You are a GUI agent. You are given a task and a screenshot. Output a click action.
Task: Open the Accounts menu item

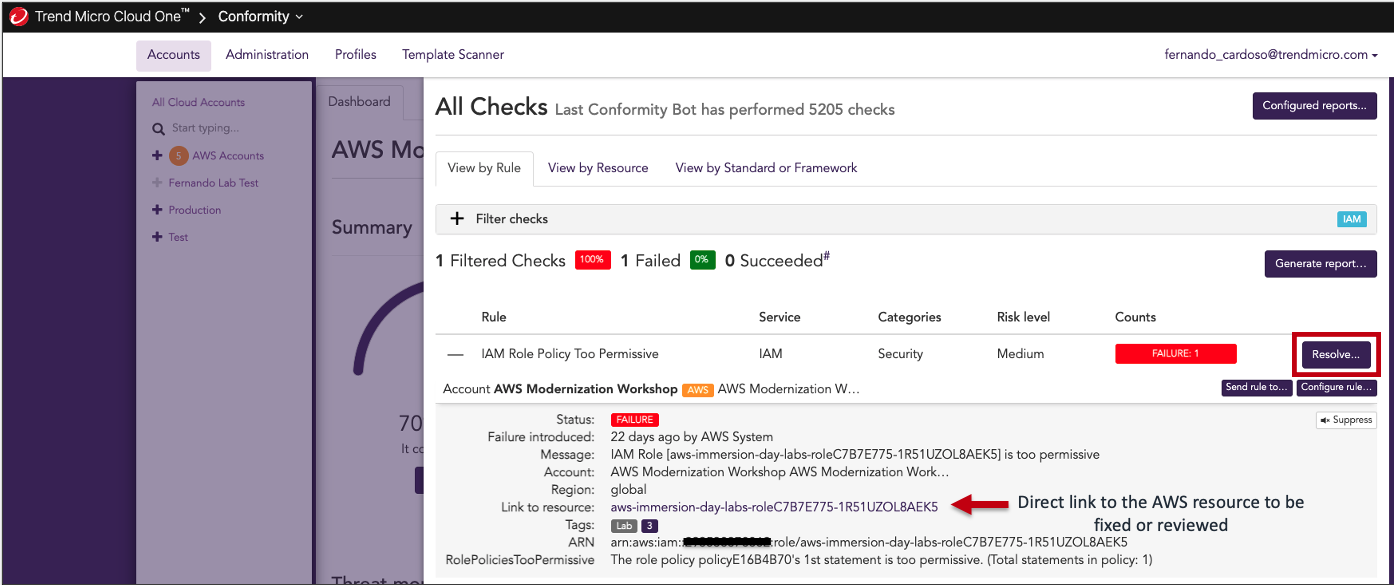pos(173,55)
